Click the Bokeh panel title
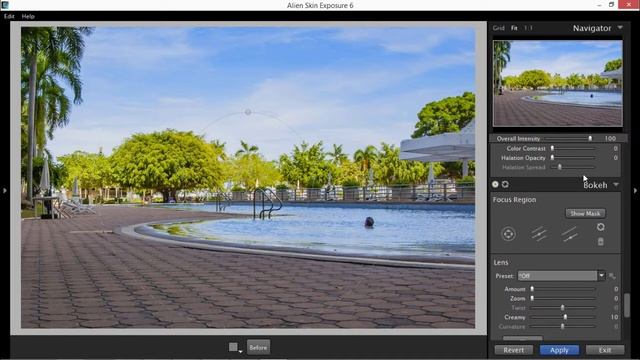 tap(595, 185)
